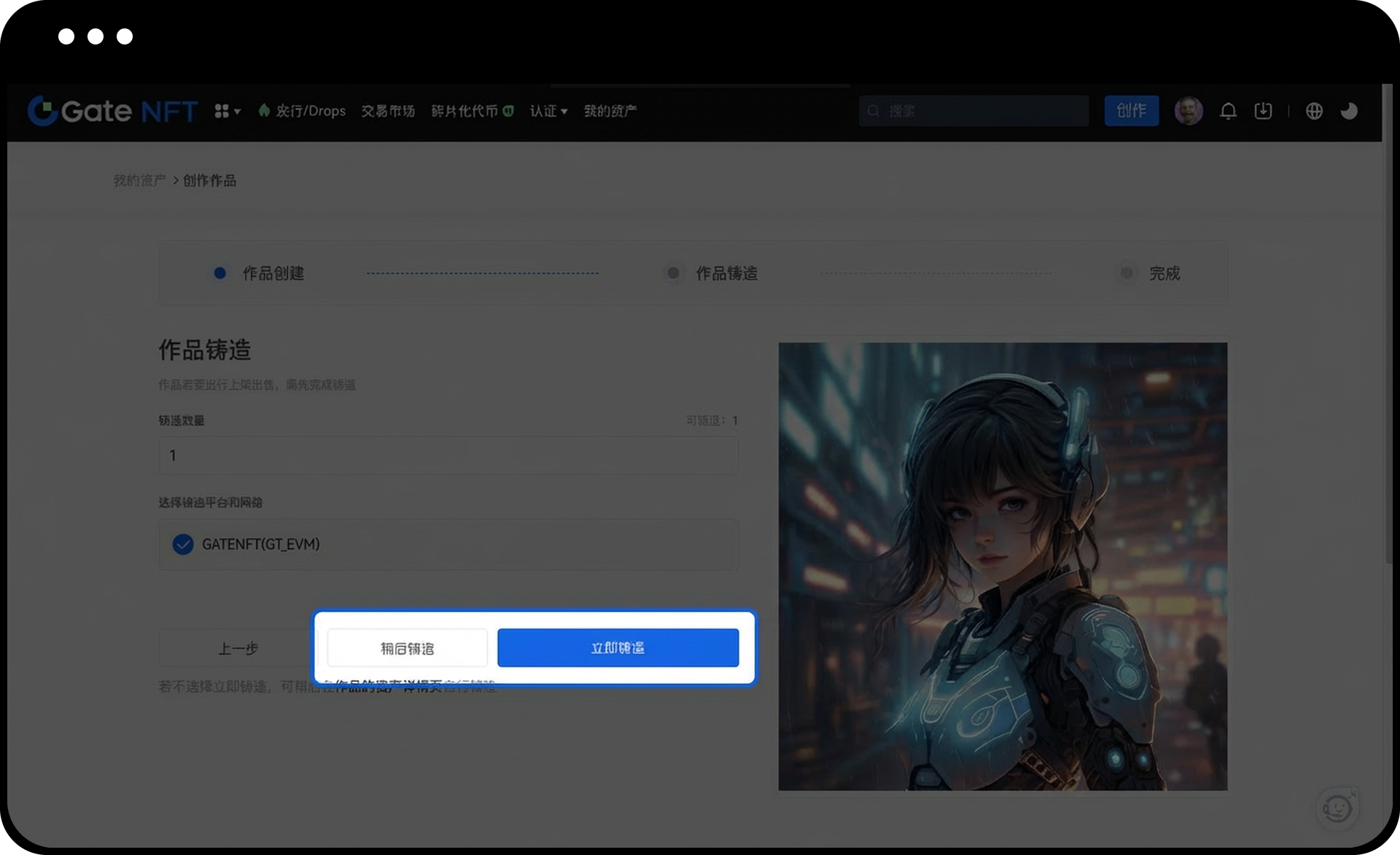Expand the 认证 dropdown menu
1400x855 pixels.
[548, 111]
